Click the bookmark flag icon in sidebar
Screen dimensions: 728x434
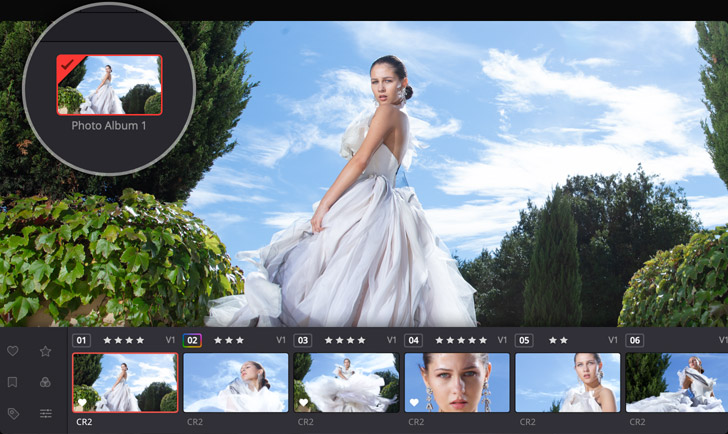(13, 382)
